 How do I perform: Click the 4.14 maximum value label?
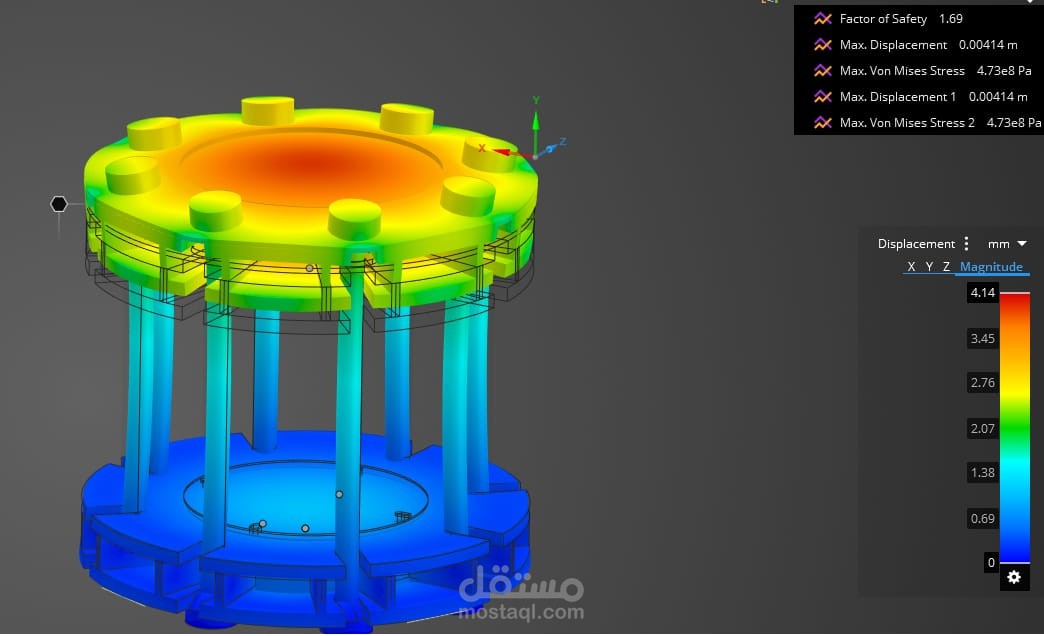pos(981,292)
